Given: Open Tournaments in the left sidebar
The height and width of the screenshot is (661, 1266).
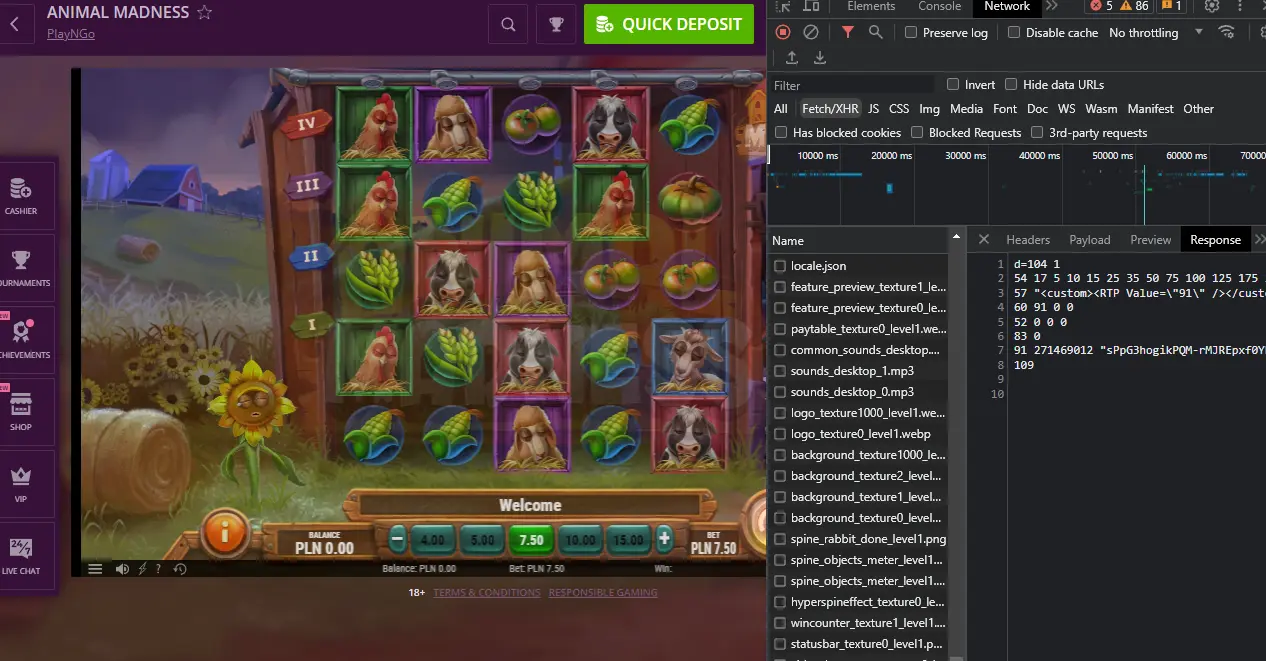Looking at the screenshot, I should coord(21,268).
